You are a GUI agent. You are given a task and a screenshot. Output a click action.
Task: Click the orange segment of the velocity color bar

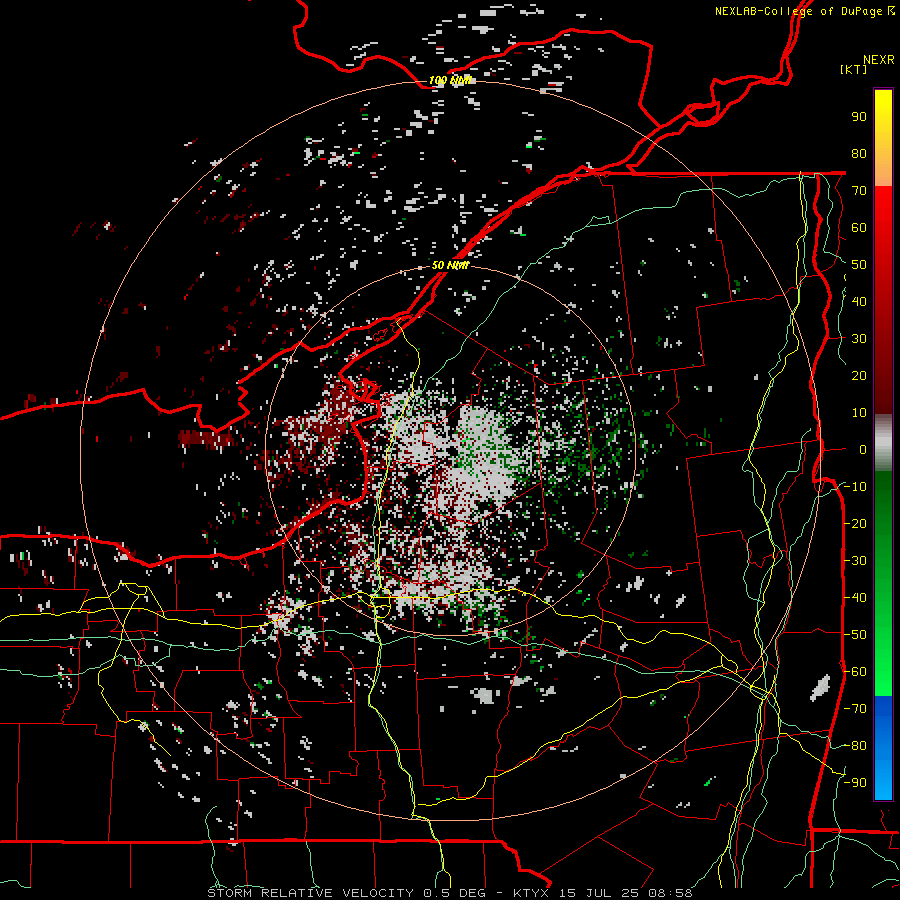click(x=883, y=168)
